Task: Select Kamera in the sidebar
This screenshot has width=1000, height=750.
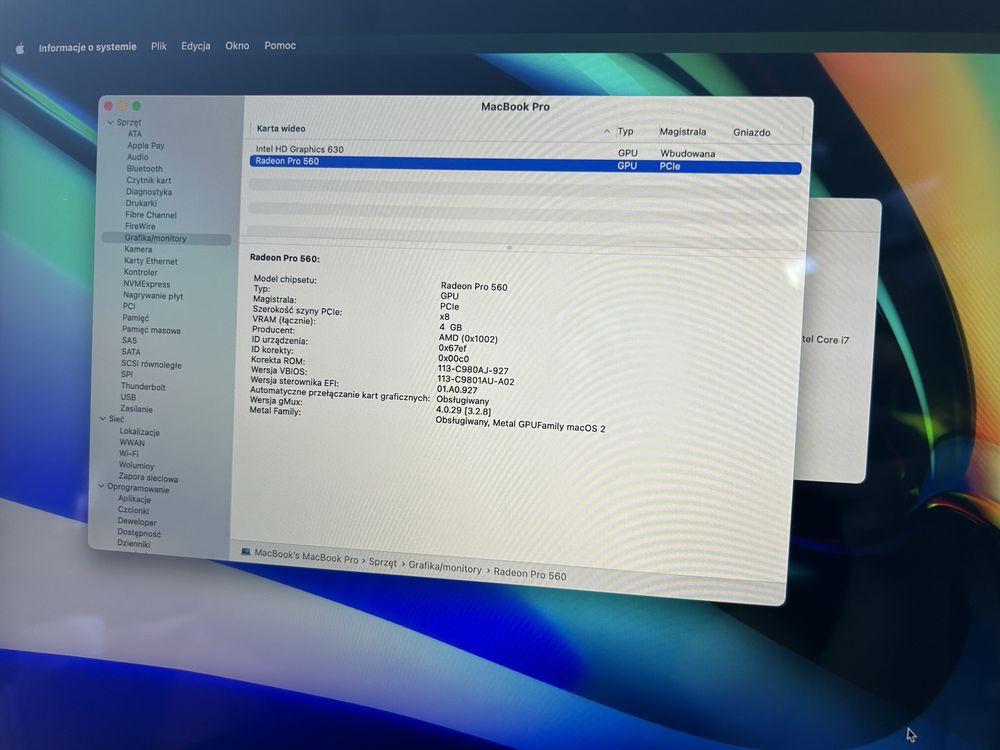Action: pos(138,249)
